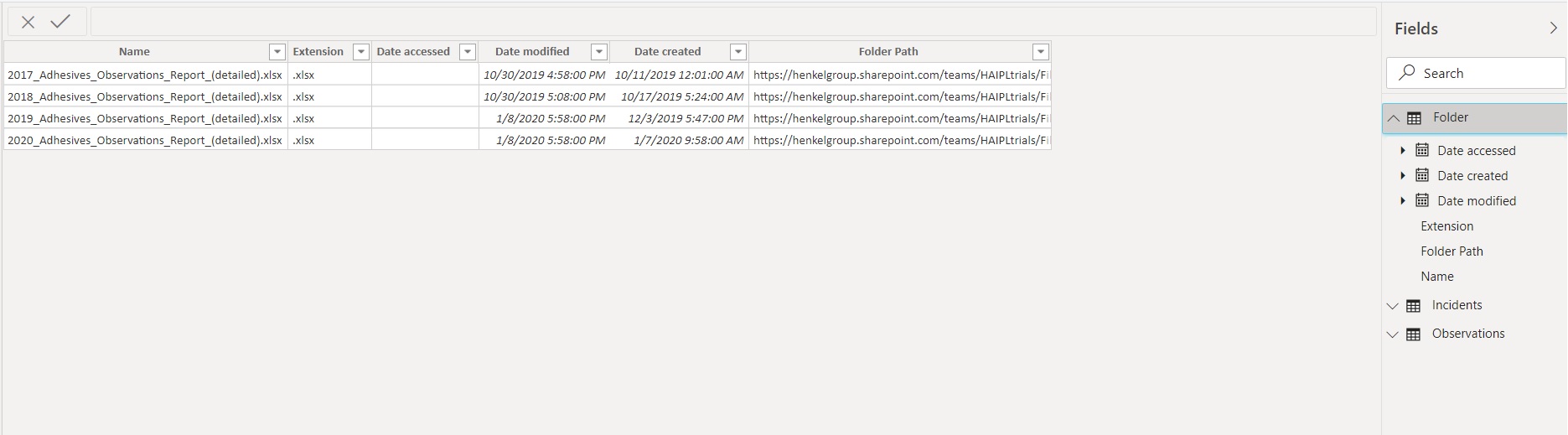This screenshot has height=435, width=1568.
Task: Select the Observations table label
Action: click(x=1468, y=334)
